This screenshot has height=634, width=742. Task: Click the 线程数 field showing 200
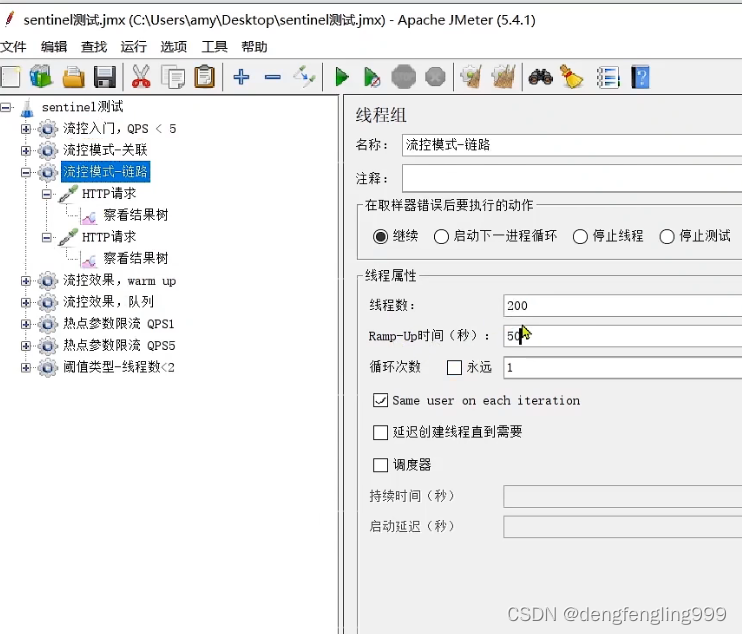(622, 305)
